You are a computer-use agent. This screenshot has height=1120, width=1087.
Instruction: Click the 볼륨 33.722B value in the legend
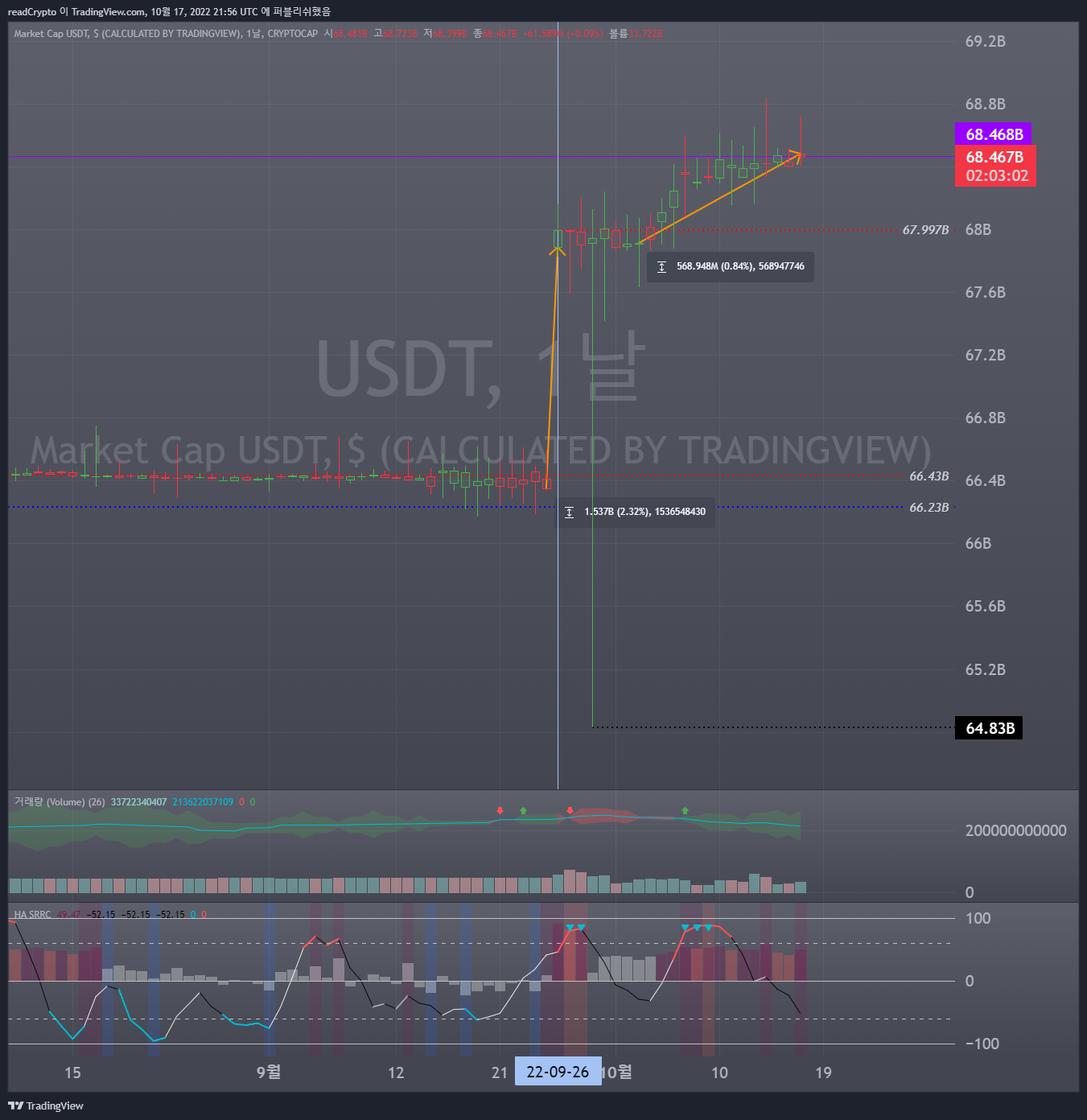coord(636,34)
